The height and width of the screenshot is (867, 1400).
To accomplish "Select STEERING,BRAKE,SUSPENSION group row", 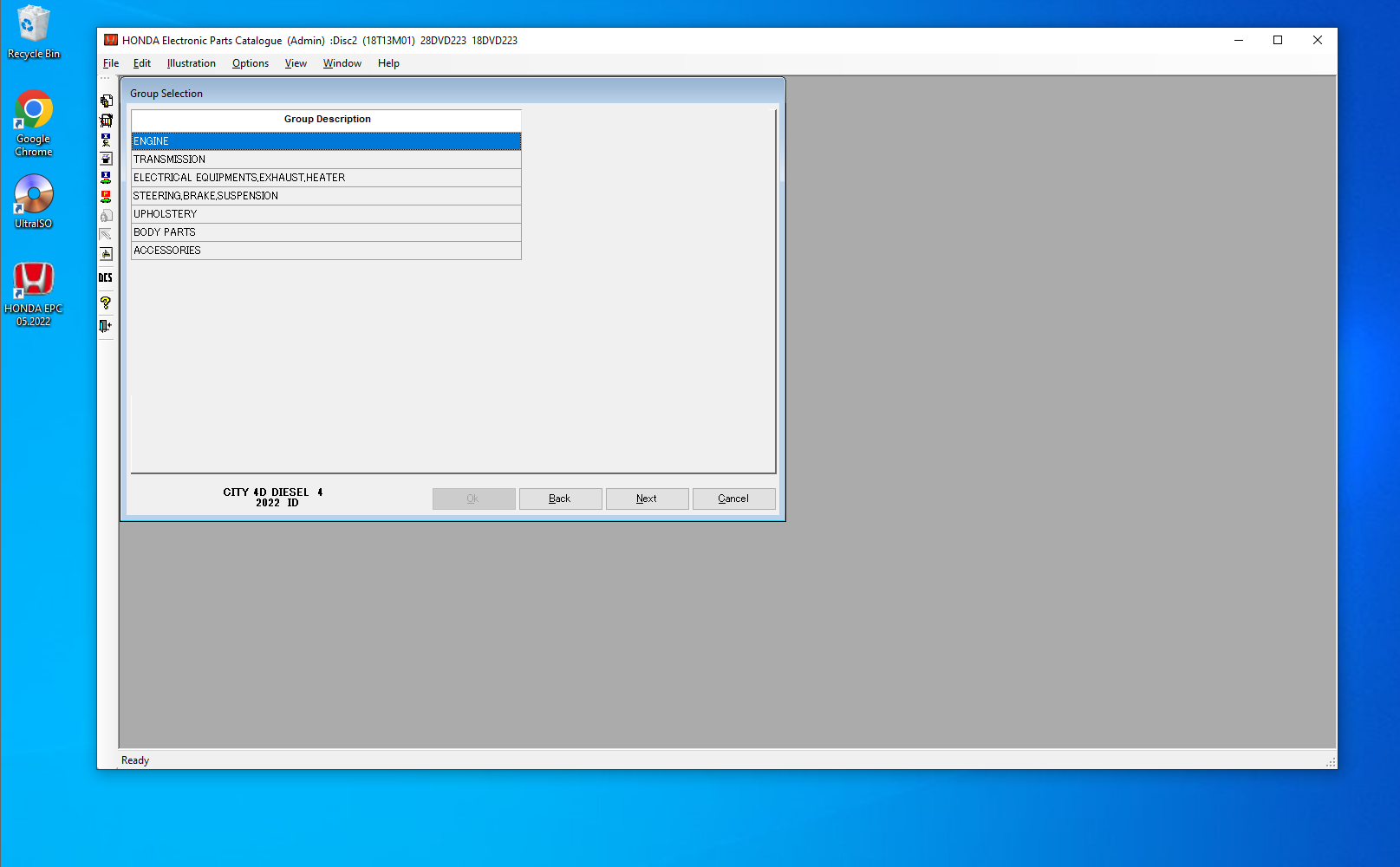I will (326, 196).
